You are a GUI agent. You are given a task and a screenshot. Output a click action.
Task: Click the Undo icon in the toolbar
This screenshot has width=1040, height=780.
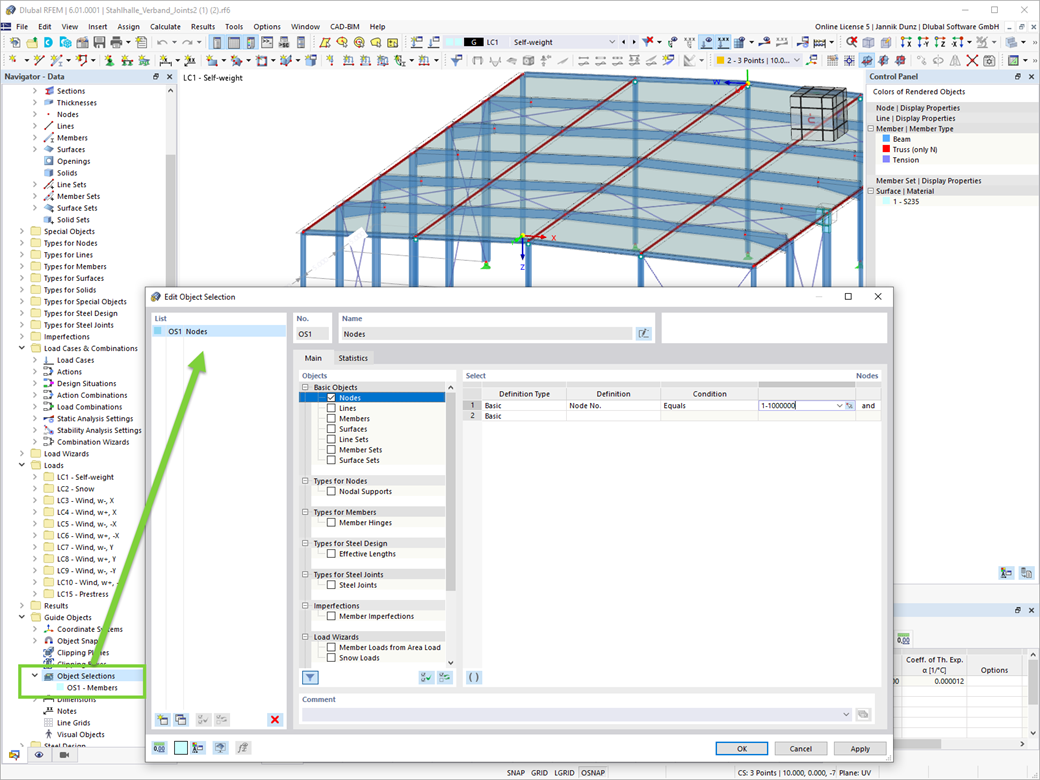pyautogui.click(x=163, y=43)
